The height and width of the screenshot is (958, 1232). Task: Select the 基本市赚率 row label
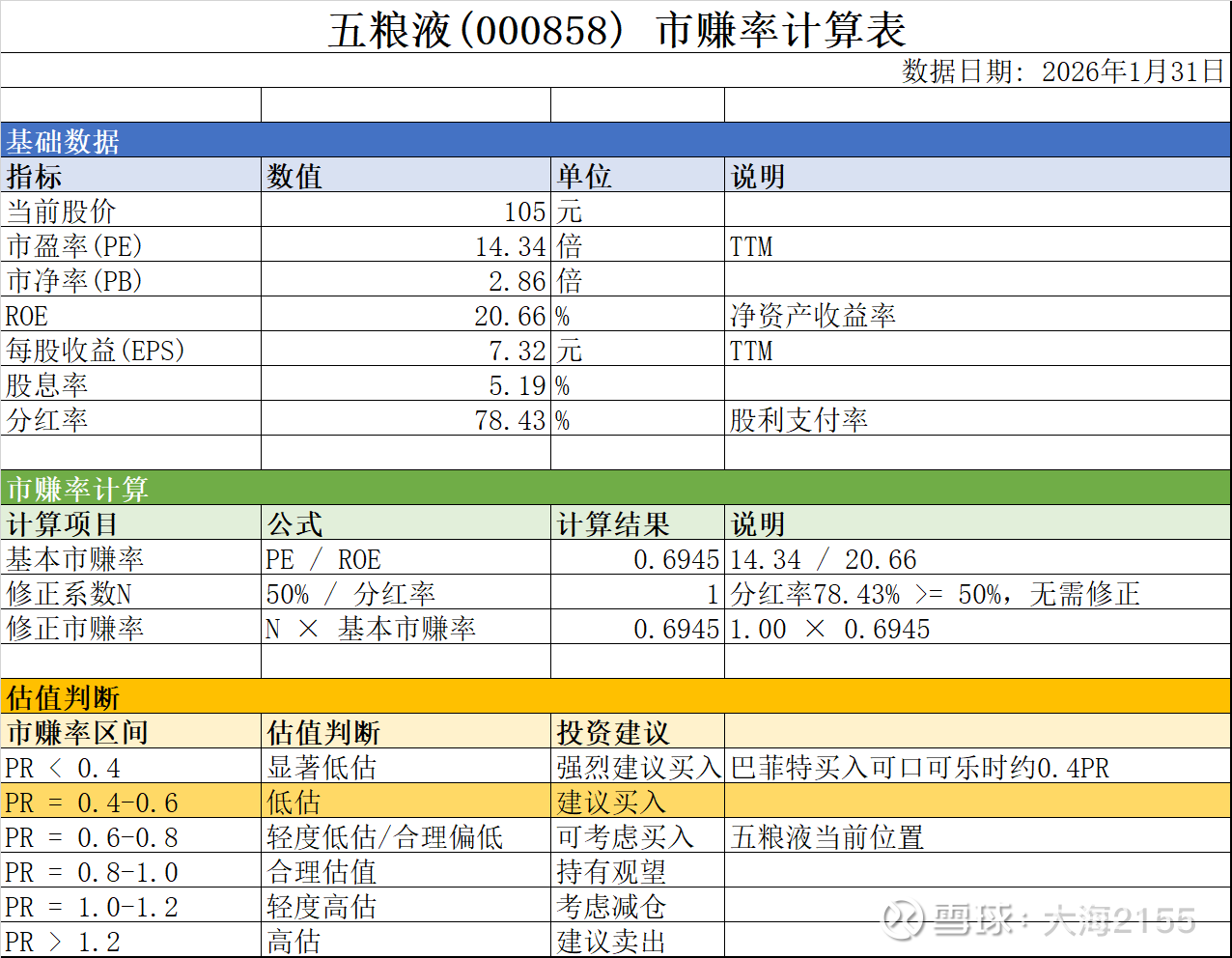pyautogui.click(x=130, y=557)
